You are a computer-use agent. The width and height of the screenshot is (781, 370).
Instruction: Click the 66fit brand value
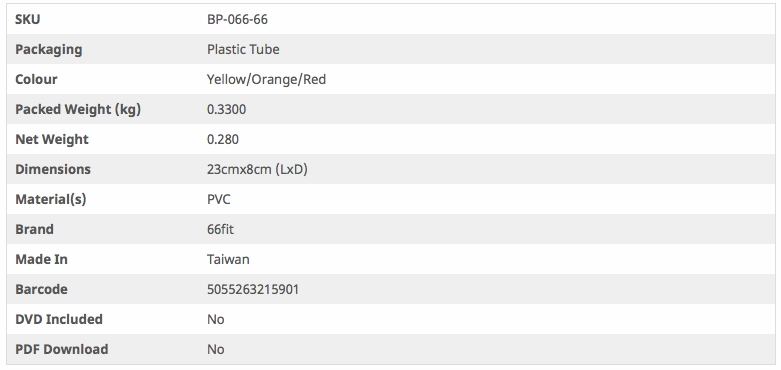click(220, 229)
